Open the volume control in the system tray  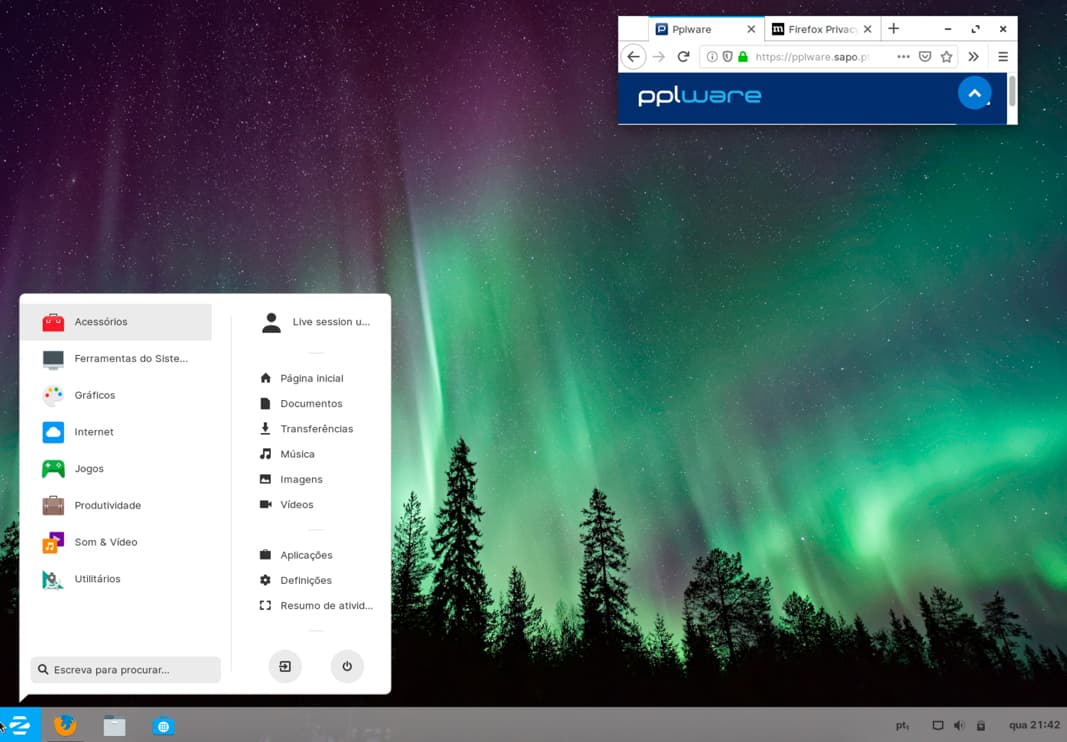pos(959,725)
